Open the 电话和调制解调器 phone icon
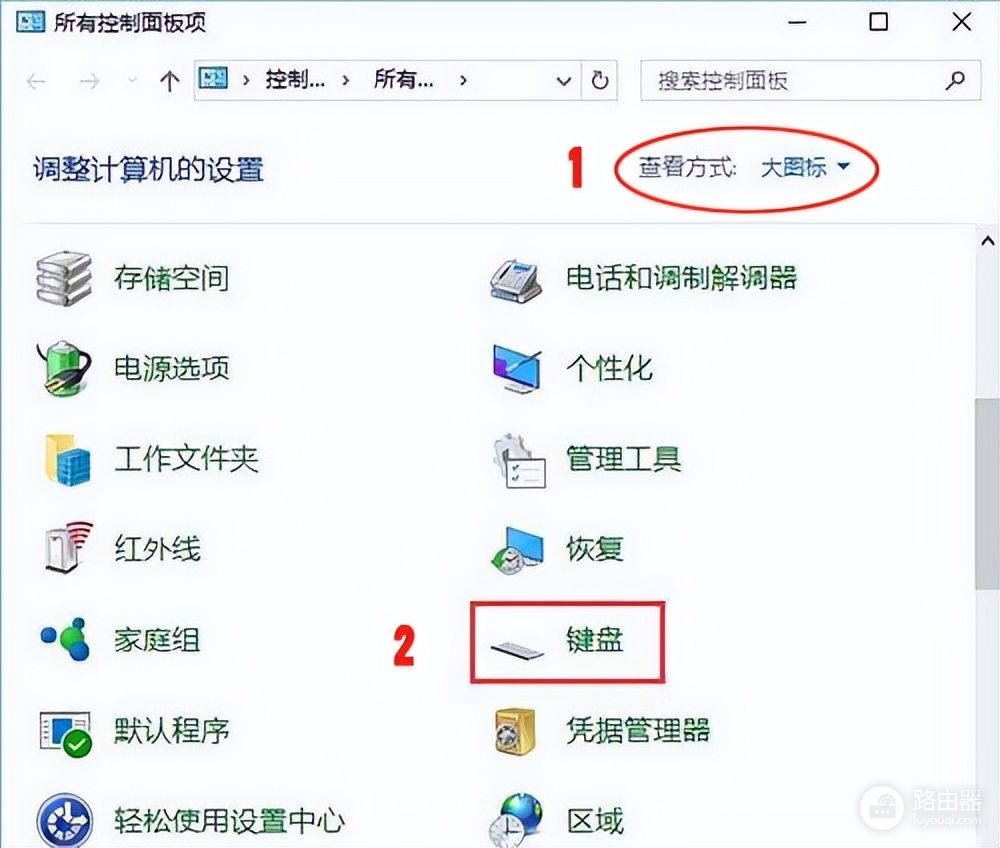The width and height of the screenshot is (1000, 848). click(517, 281)
